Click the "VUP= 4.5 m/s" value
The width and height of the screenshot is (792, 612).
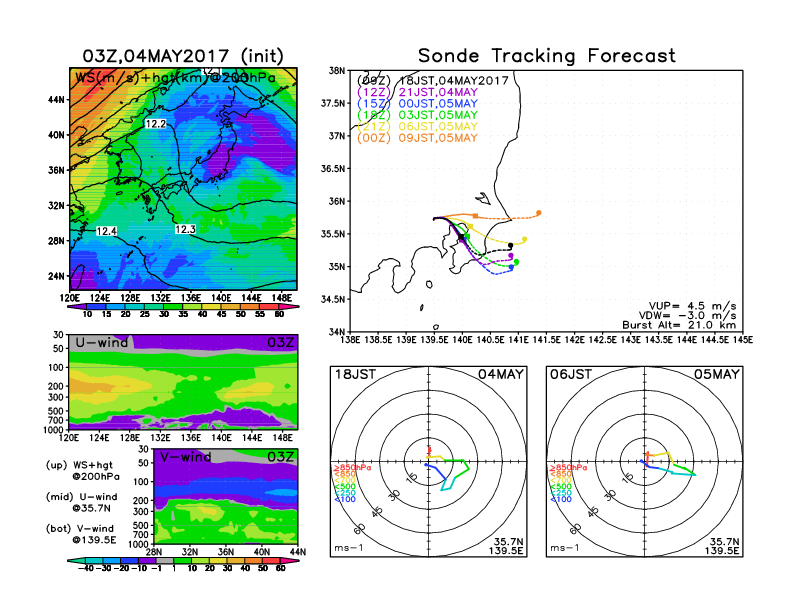tap(692, 306)
